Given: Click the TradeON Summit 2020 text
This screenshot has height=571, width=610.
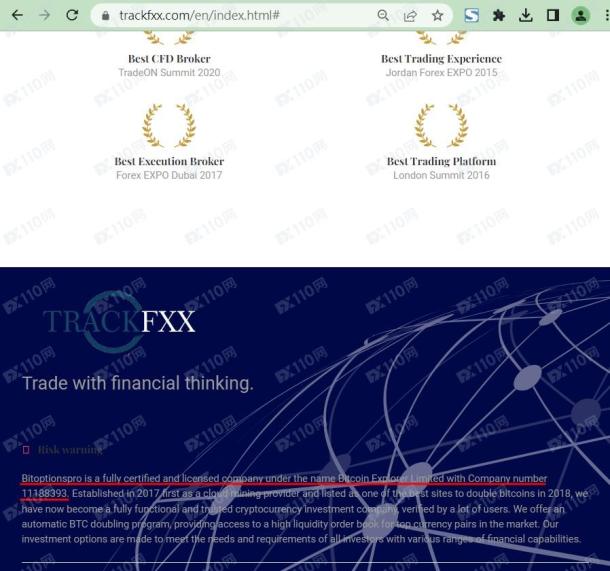Looking at the screenshot, I should pos(169,72).
